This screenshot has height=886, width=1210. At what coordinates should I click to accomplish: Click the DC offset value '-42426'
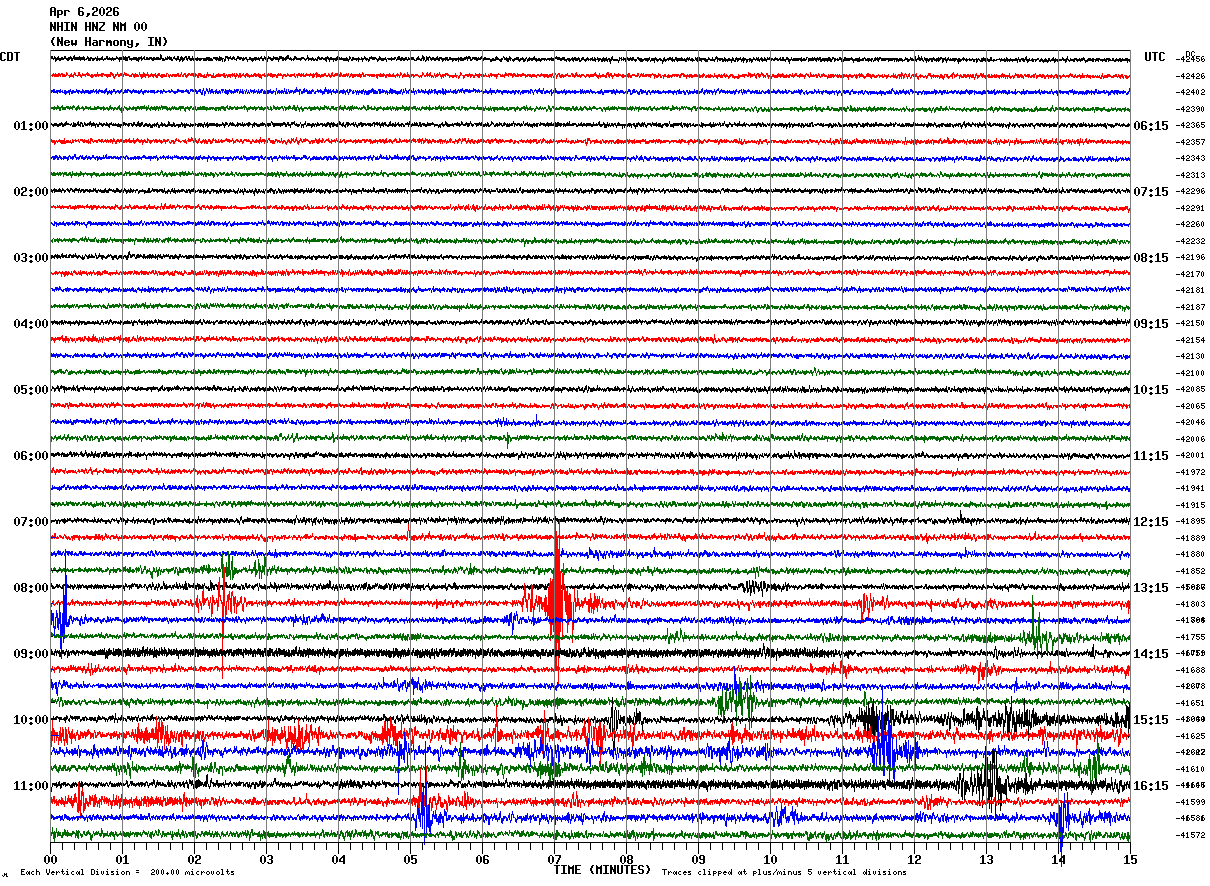[1191, 76]
